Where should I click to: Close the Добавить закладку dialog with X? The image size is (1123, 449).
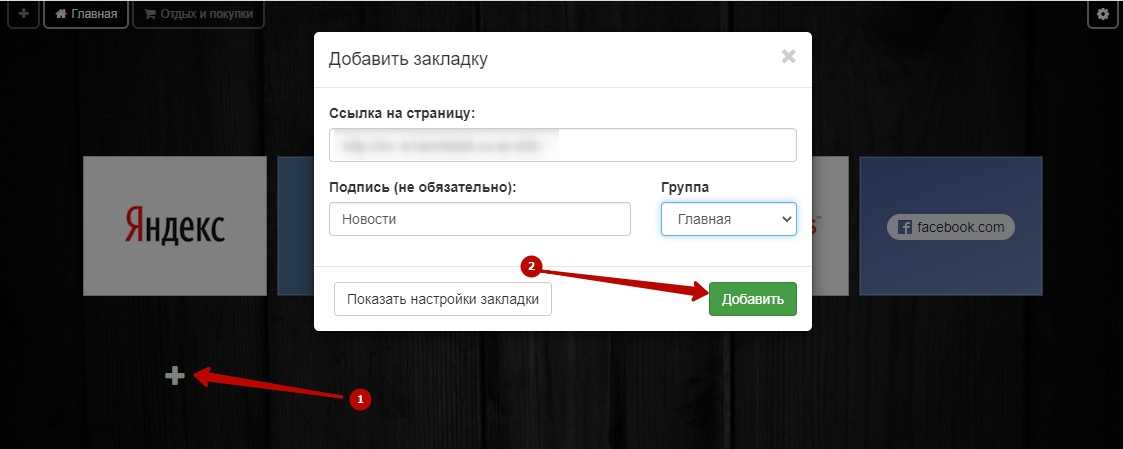click(x=788, y=57)
